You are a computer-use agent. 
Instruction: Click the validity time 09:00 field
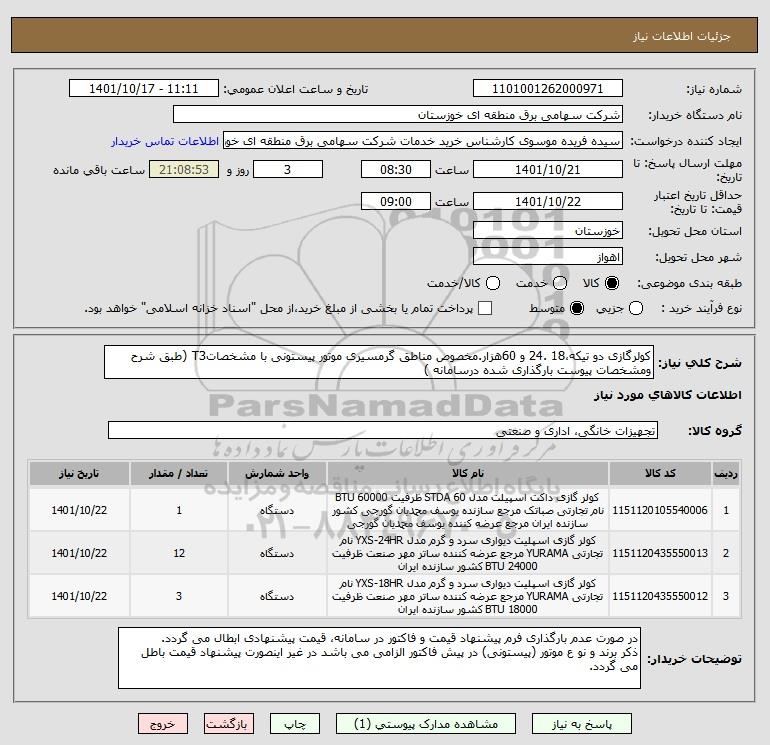click(x=396, y=201)
